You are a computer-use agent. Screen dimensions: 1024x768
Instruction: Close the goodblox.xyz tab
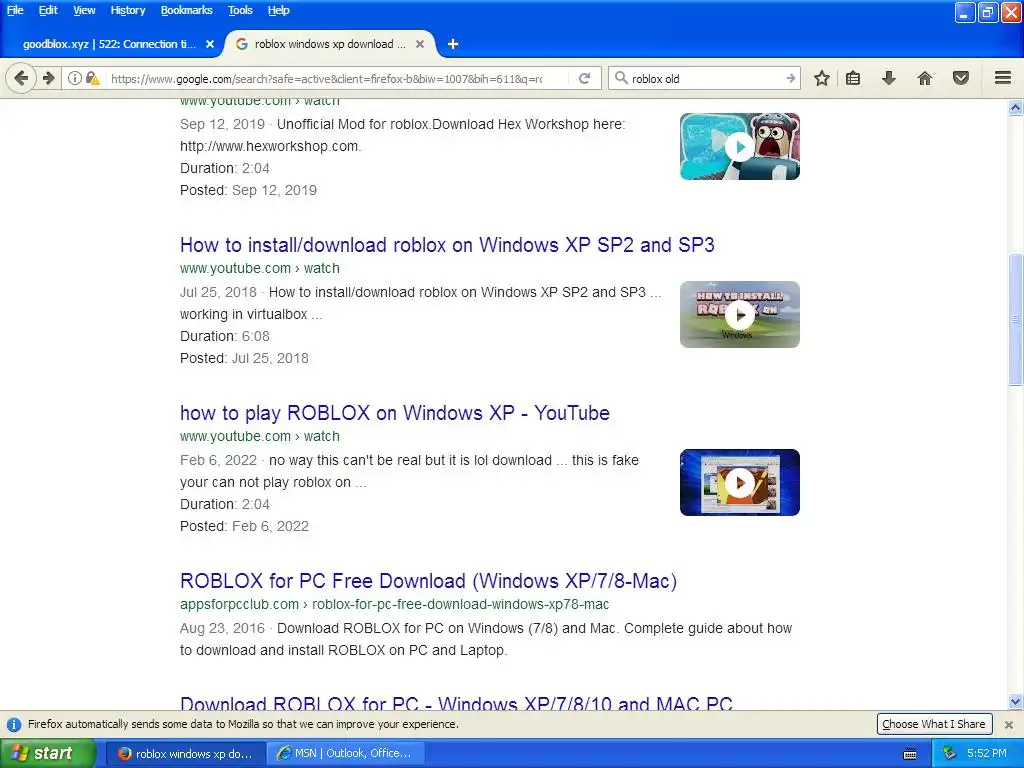[210, 44]
